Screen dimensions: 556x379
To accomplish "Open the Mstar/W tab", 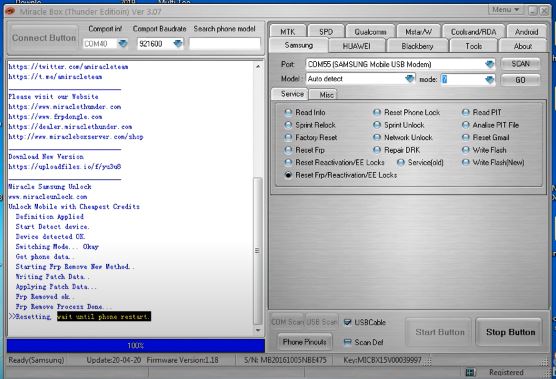I will (x=419, y=32).
